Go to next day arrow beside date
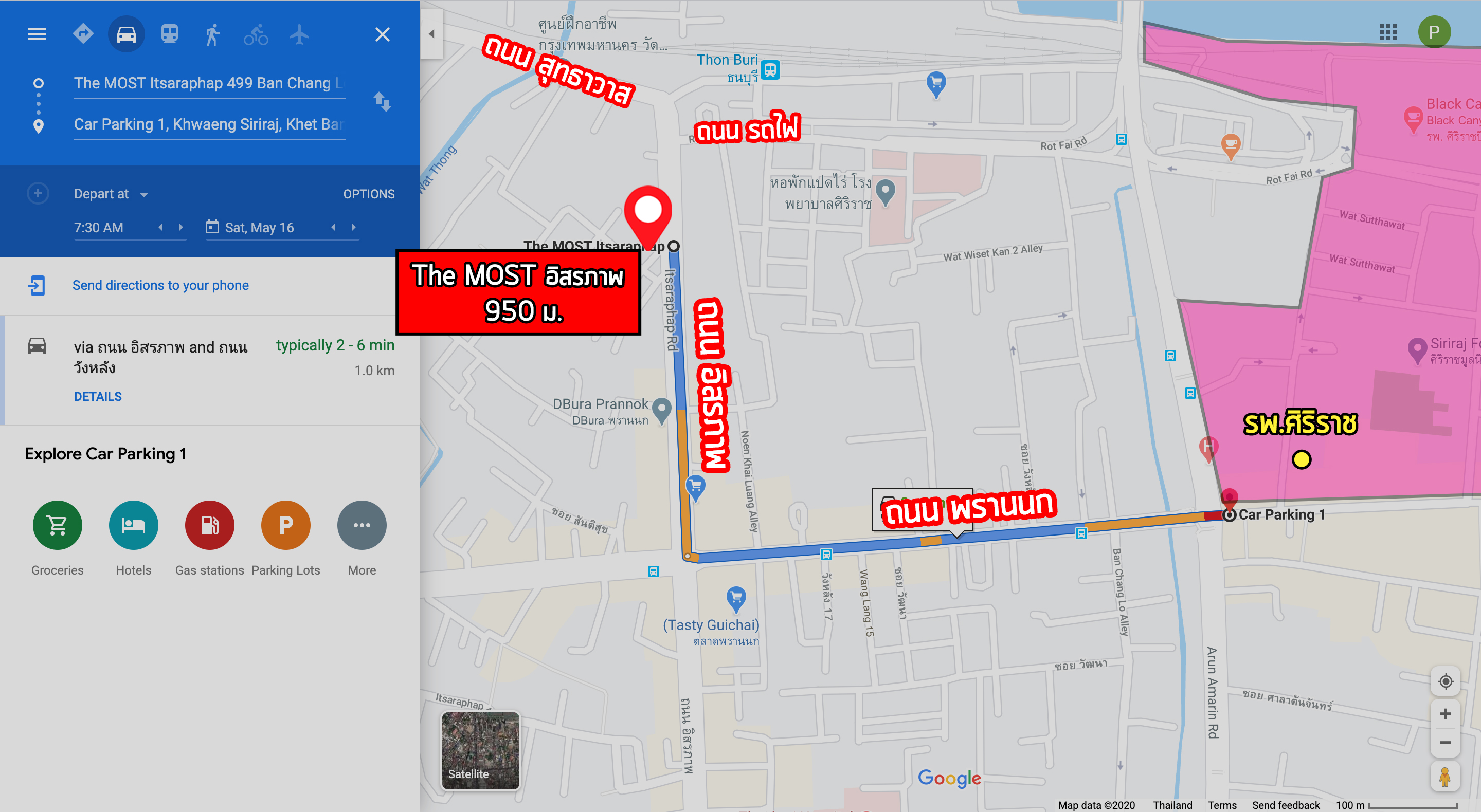This screenshot has height=812, width=1481. pos(354,228)
